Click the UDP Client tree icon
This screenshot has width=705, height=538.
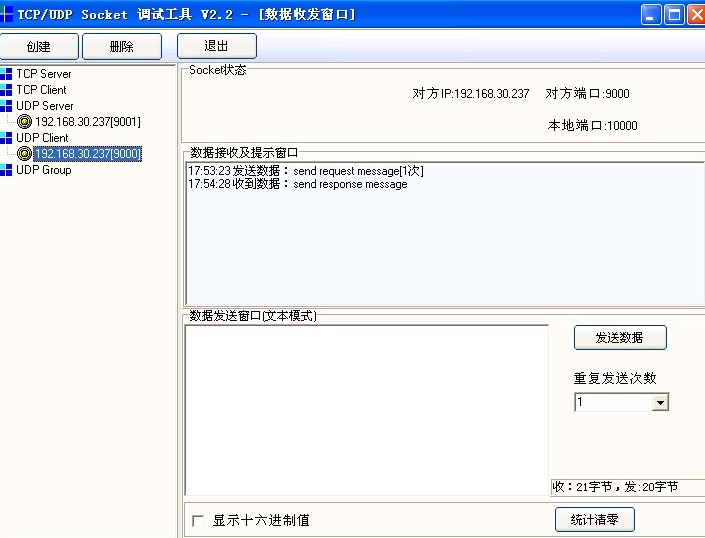coord(7,138)
